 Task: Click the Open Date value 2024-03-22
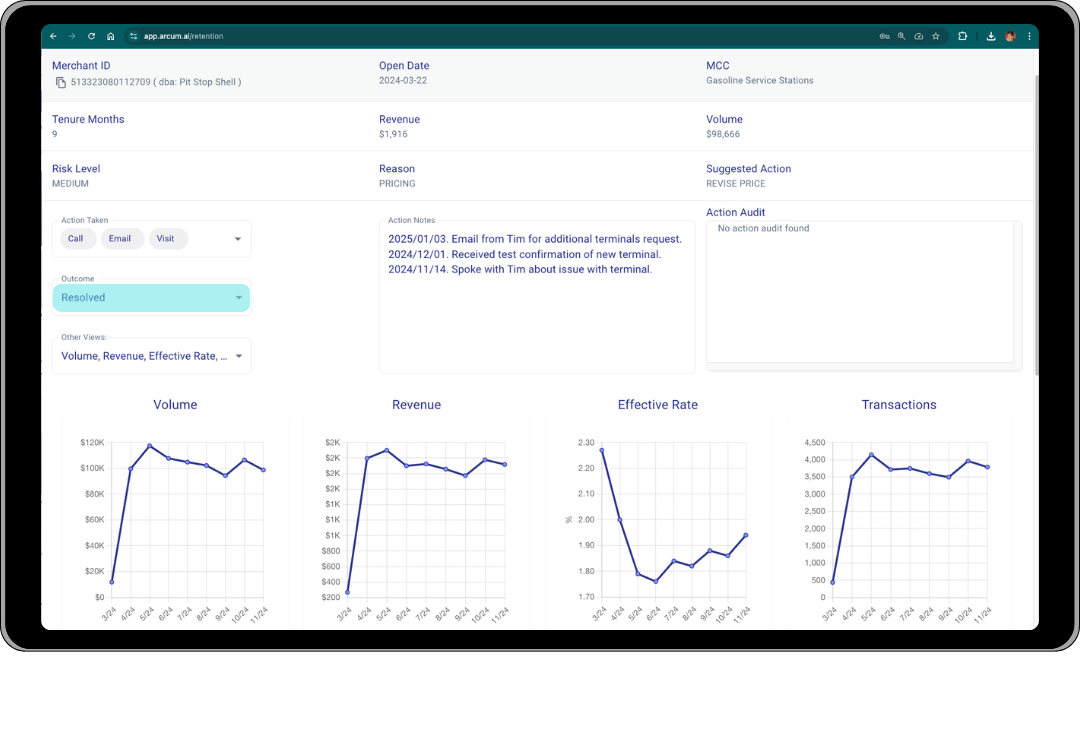[x=403, y=81]
